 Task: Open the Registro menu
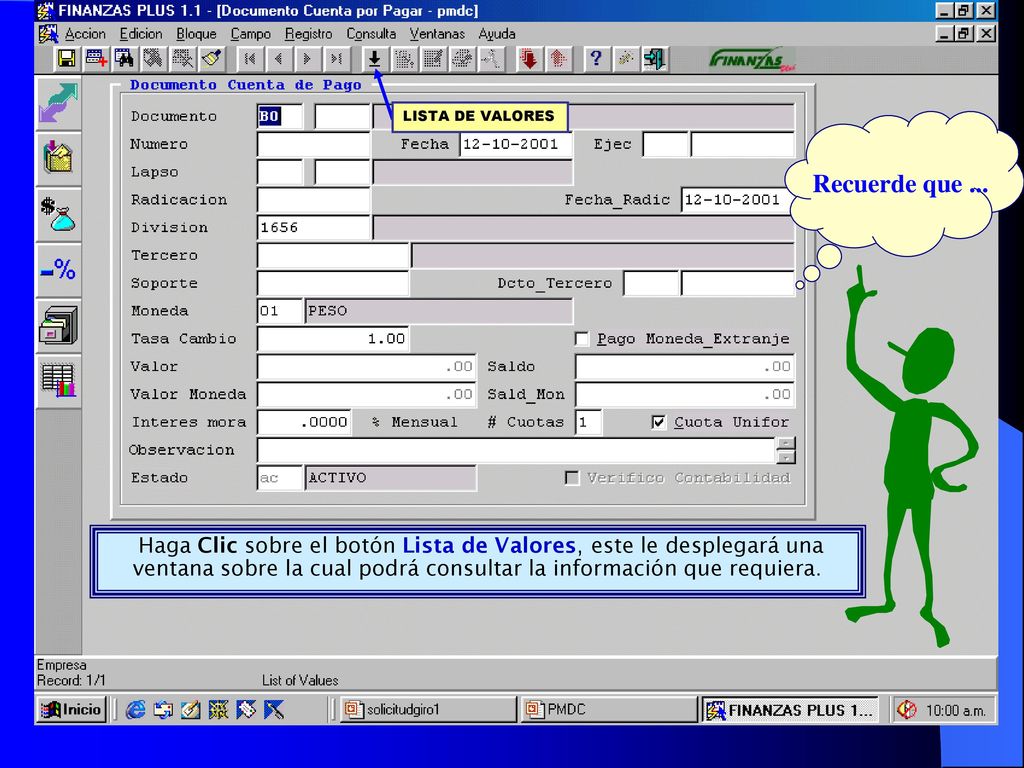tap(308, 34)
